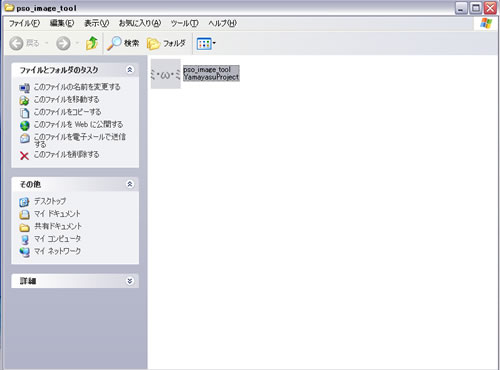Click the publish to Web globe icon
This screenshot has width=500, height=370.
pos(24,125)
